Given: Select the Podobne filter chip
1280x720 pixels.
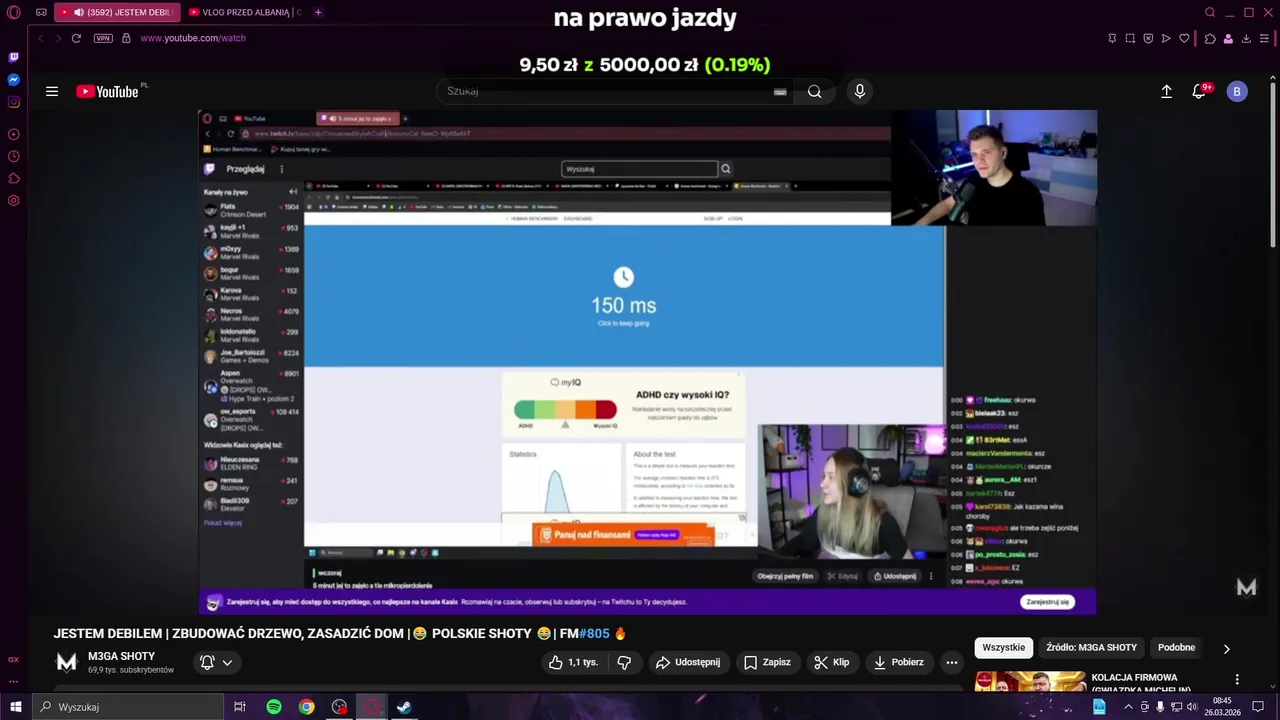Looking at the screenshot, I should [1177, 647].
